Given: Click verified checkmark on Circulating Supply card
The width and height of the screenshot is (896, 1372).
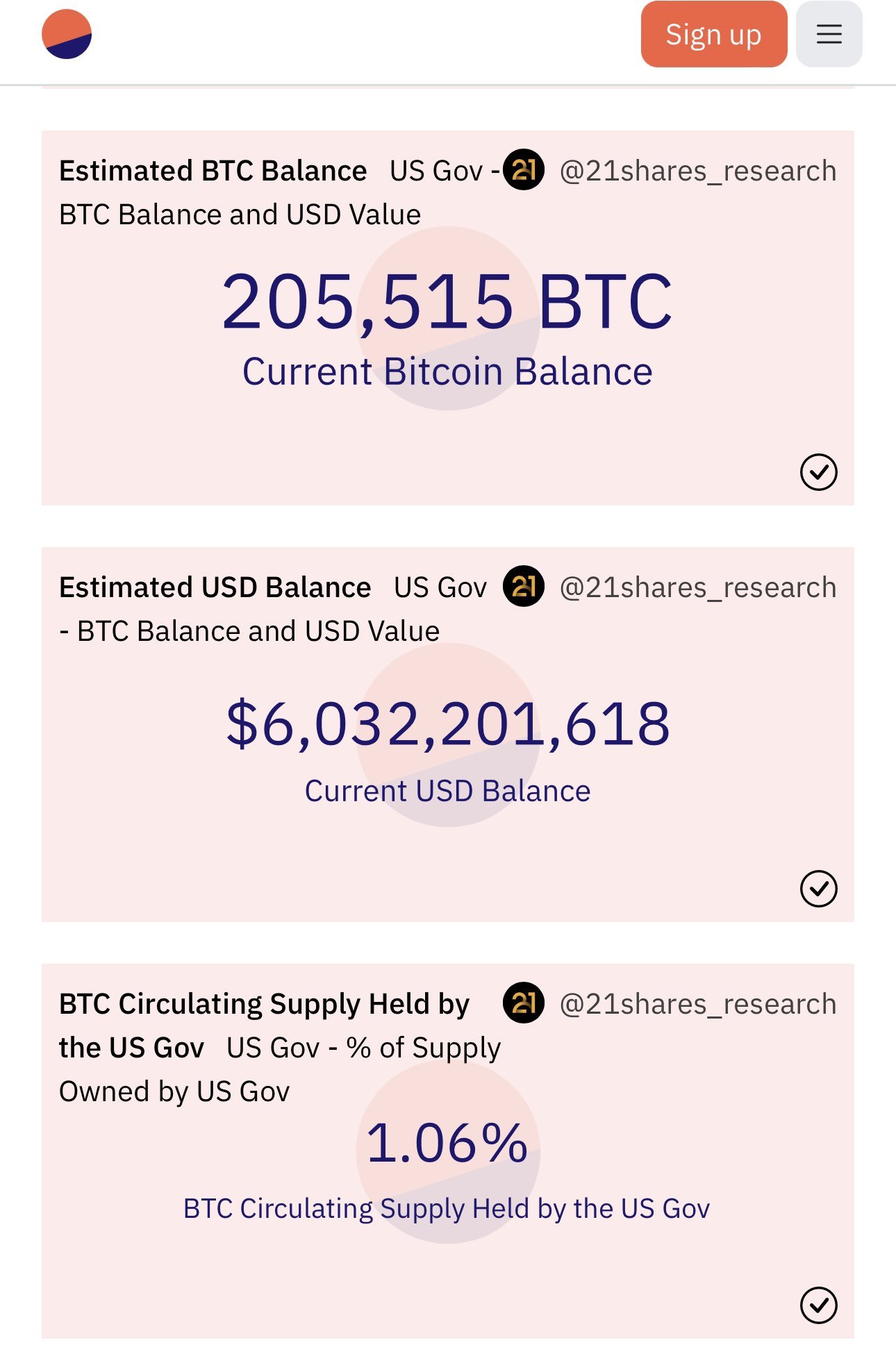Looking at the screenshot, I should [x=818, y=1305].
